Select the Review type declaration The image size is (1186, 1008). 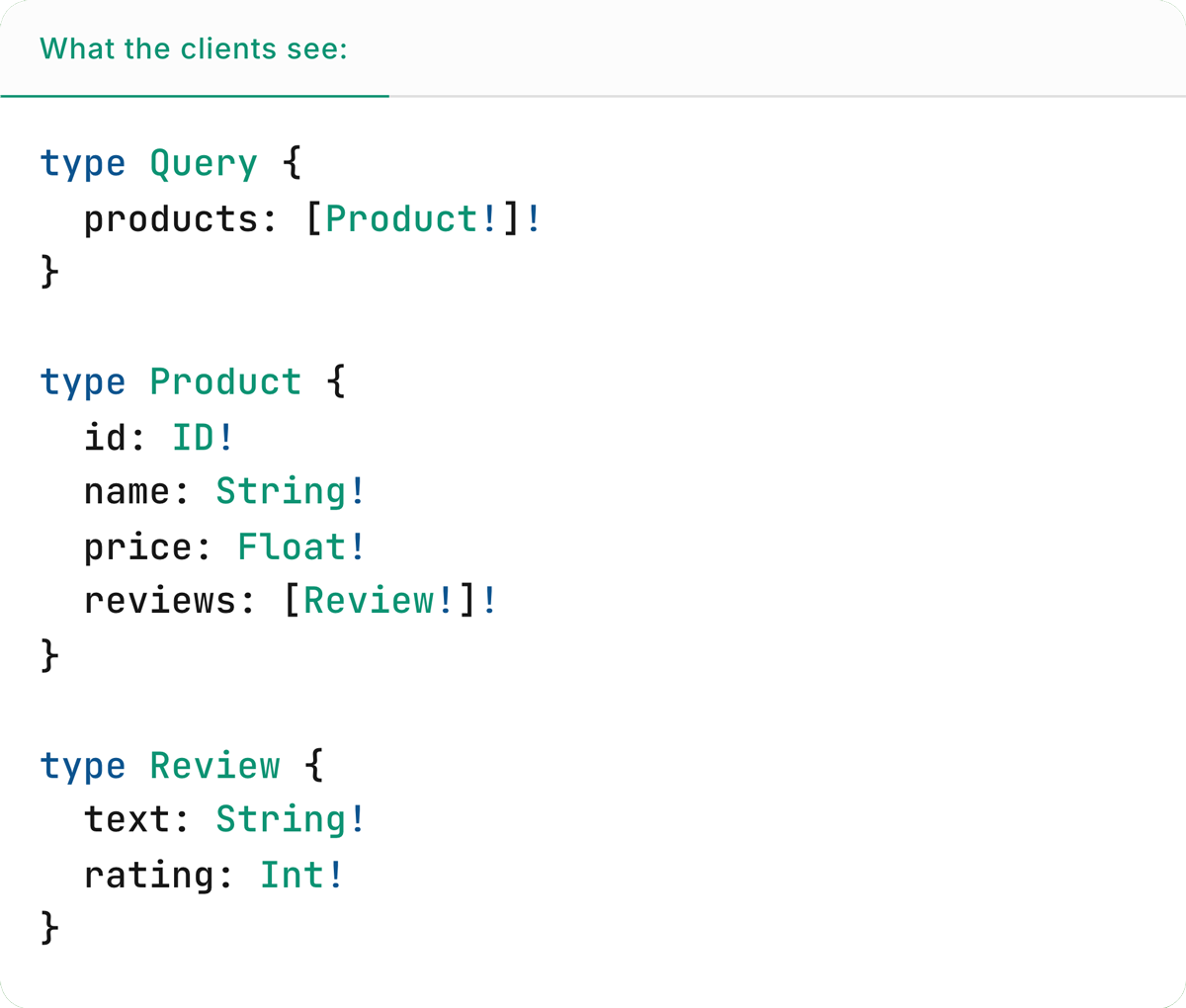214,765
